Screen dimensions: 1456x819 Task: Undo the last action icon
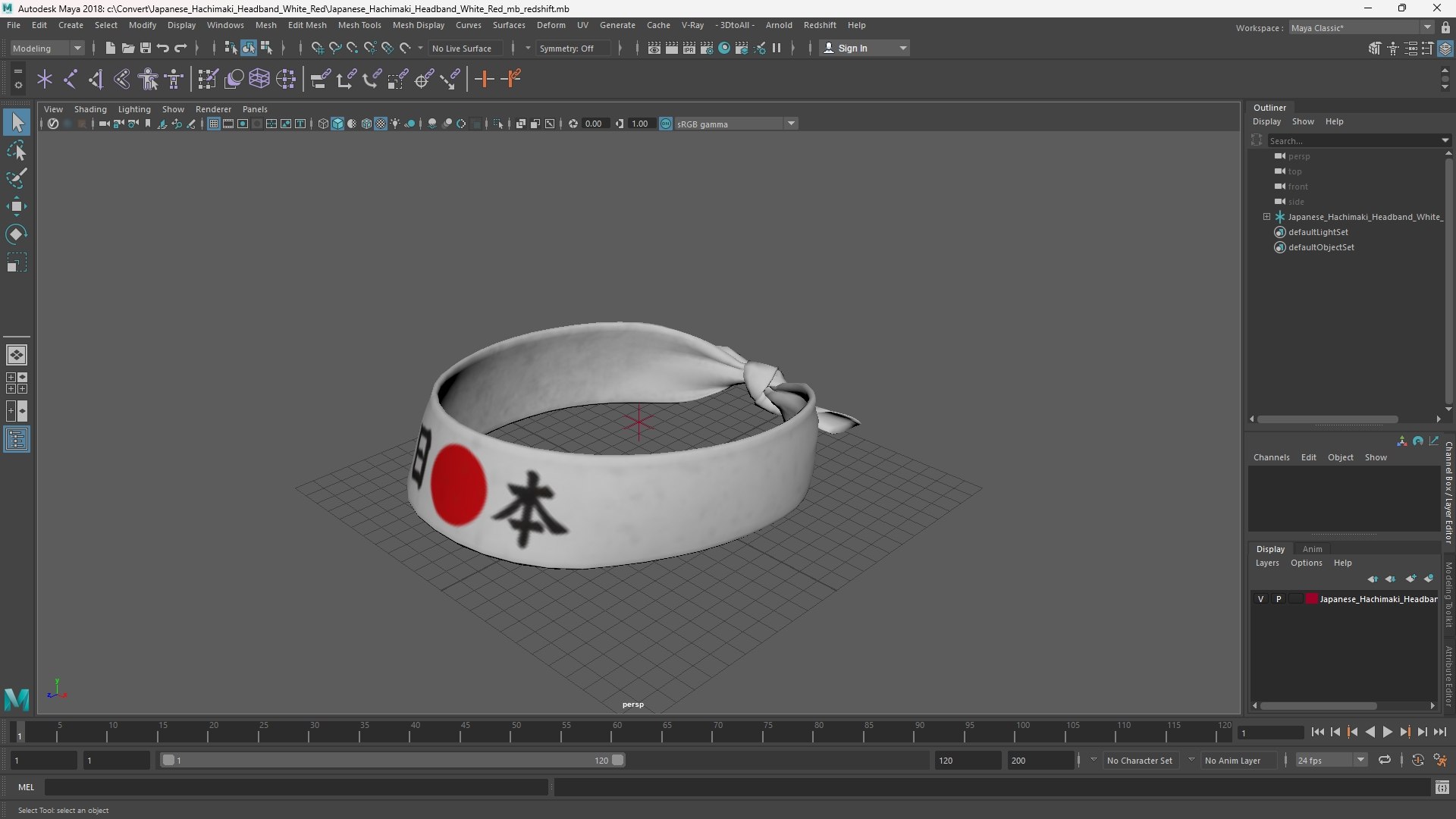pyautogui.click(x=163, y=48)
